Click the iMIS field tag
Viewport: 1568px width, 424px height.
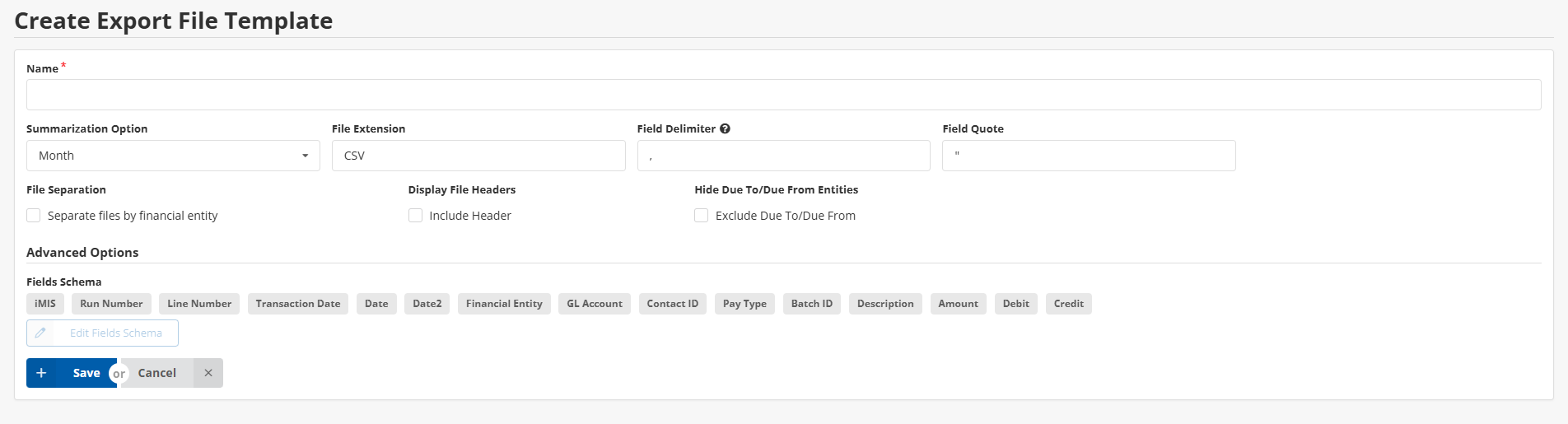point(45,304)
